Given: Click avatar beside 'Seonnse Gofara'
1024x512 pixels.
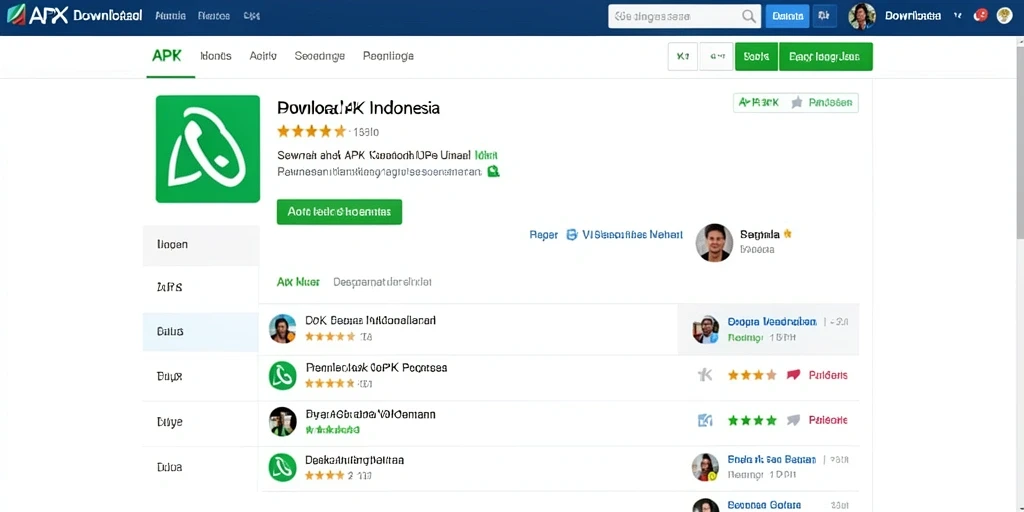Looking at the screenshot, I should point(705,505).
